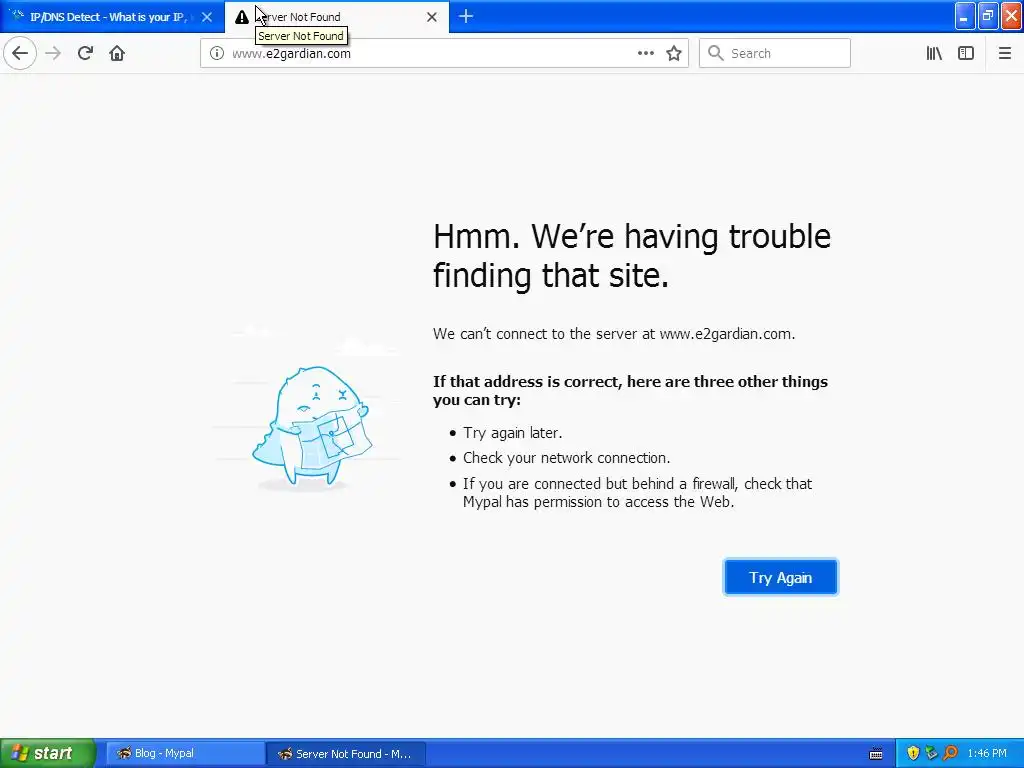
Task: Select the Server Not Found tab
Action: click(336, 17)
